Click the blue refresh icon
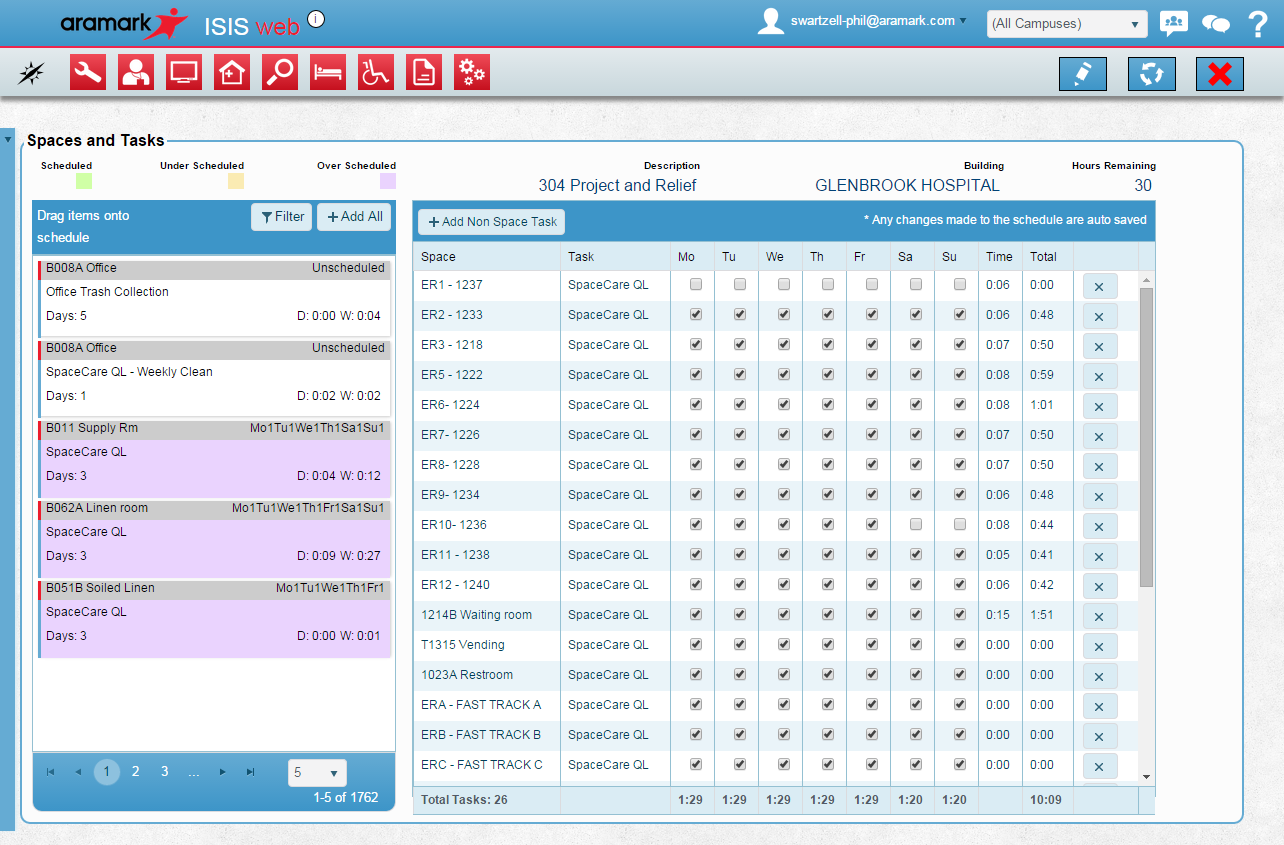The image size is (1284, 845). 1151,74
